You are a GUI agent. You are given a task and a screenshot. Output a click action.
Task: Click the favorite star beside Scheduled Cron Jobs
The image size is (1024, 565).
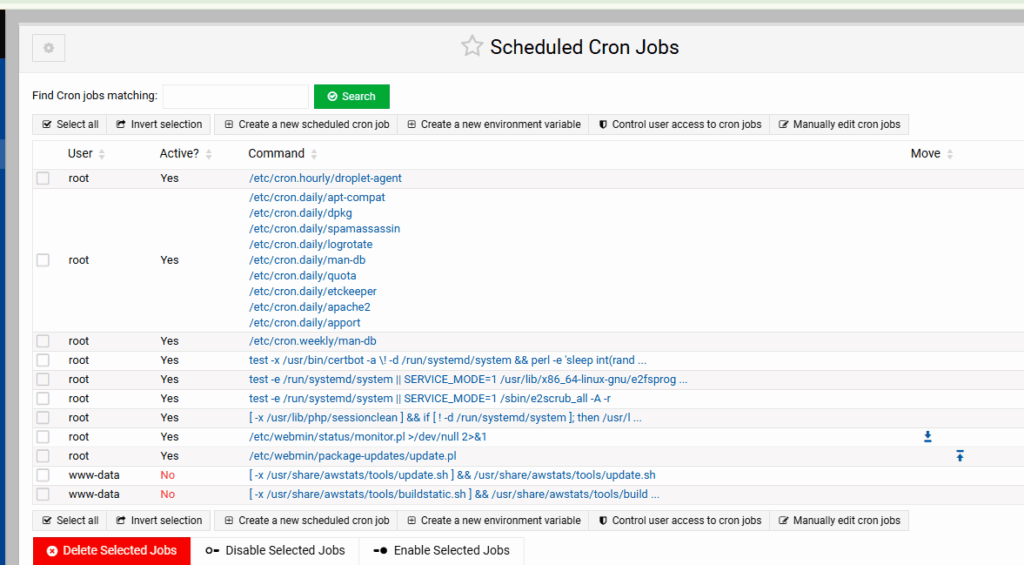[471, 46]
